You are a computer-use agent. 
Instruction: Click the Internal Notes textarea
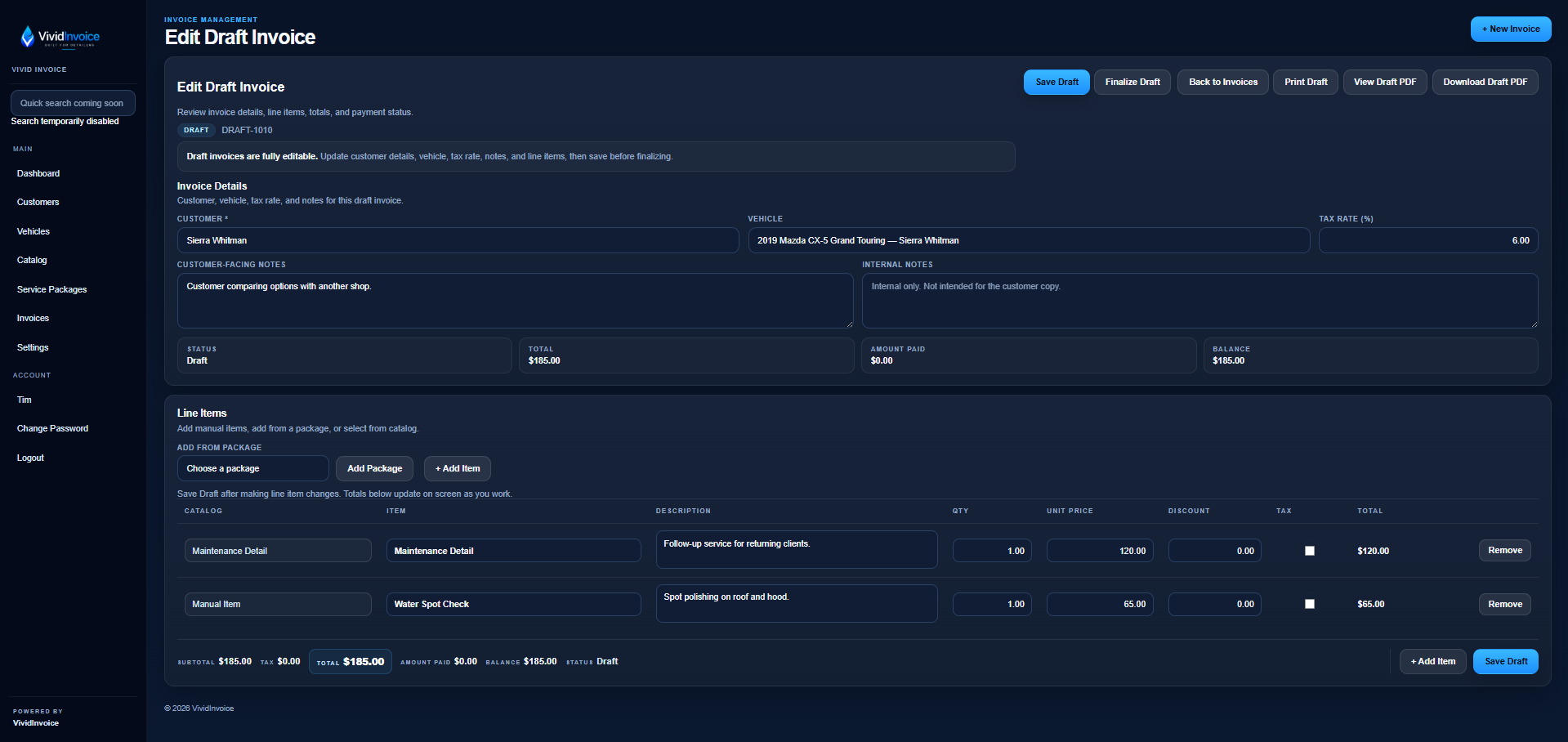[1200, 301]
